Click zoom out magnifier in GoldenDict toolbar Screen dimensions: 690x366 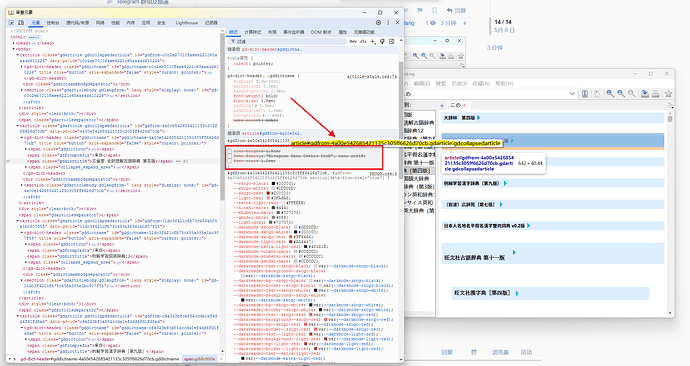620,94
